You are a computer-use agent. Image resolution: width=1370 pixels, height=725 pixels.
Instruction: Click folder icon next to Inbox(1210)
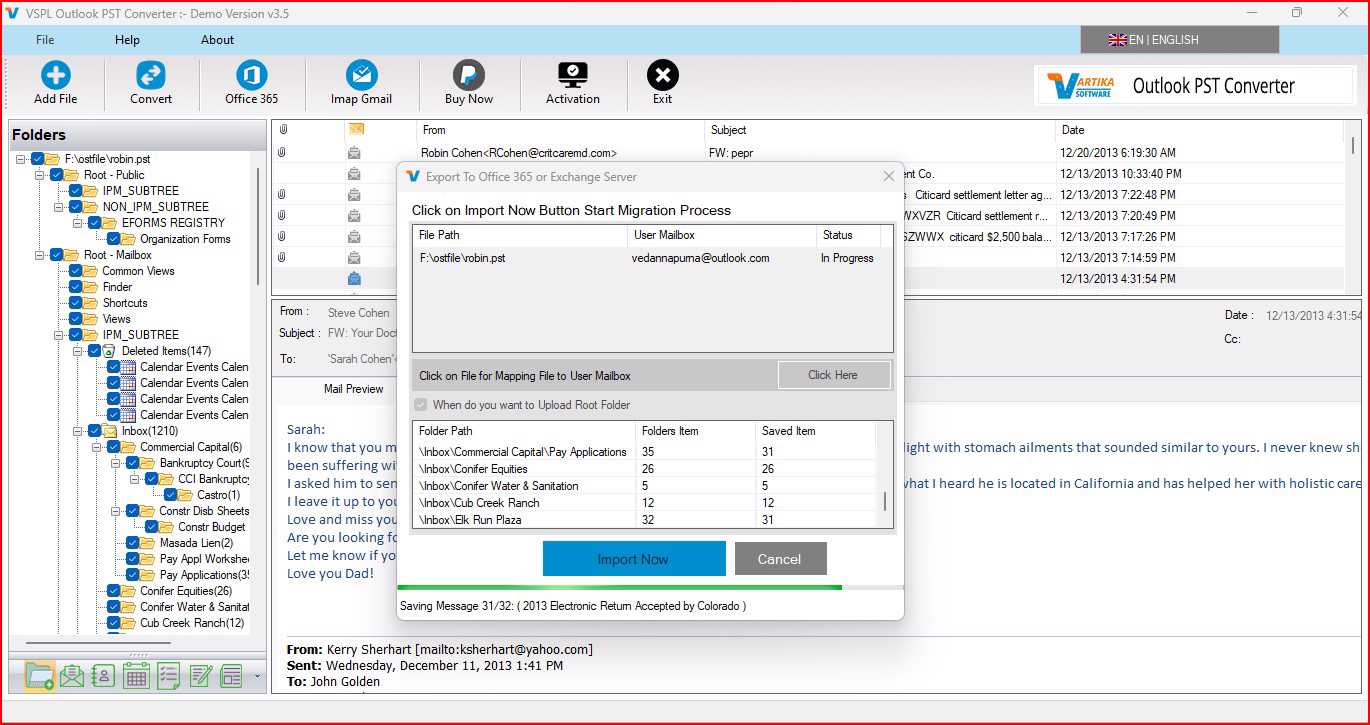click(109, 431)
